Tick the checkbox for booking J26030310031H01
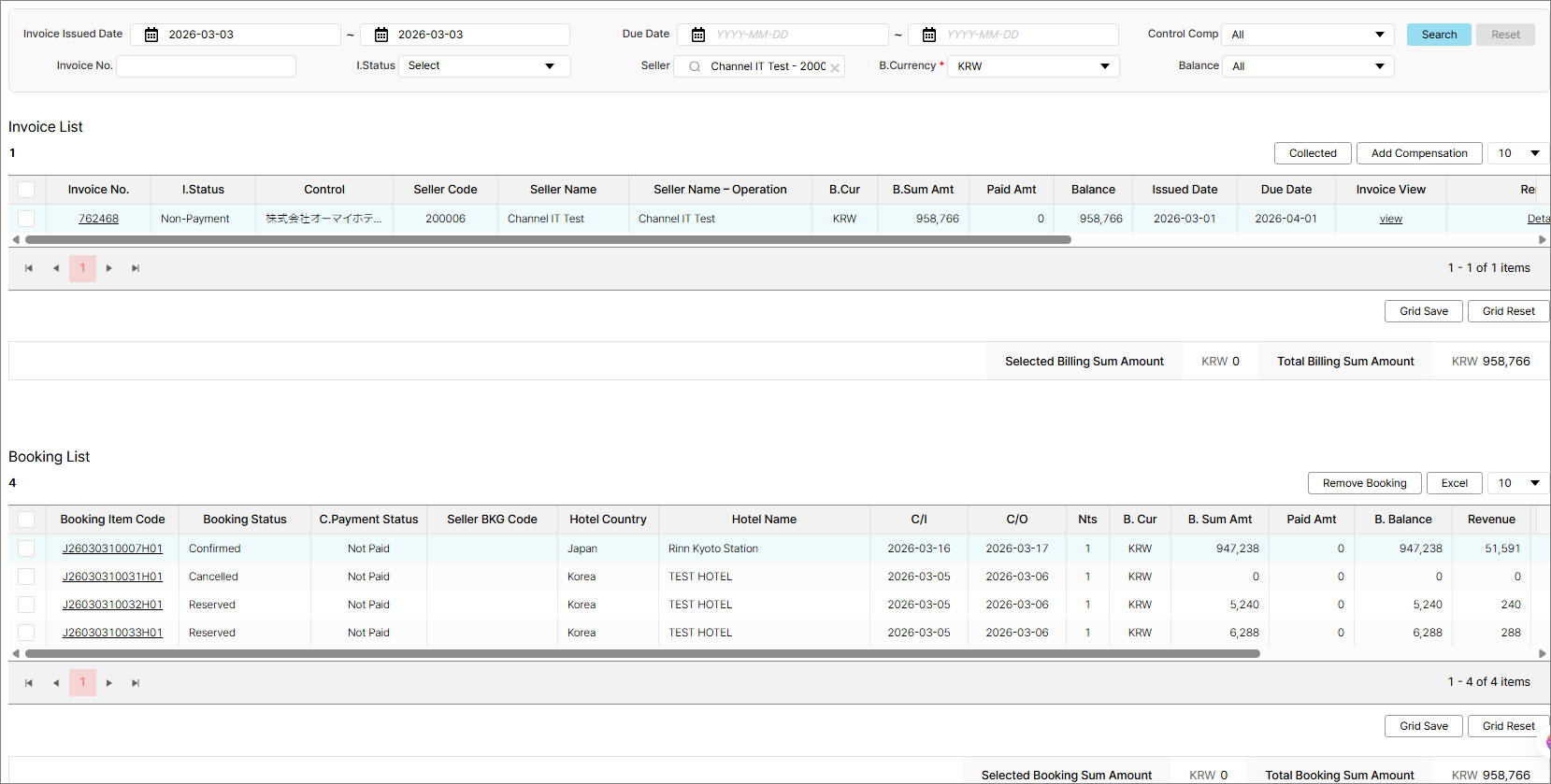The image size is (1551, 784). coord(26,577)
